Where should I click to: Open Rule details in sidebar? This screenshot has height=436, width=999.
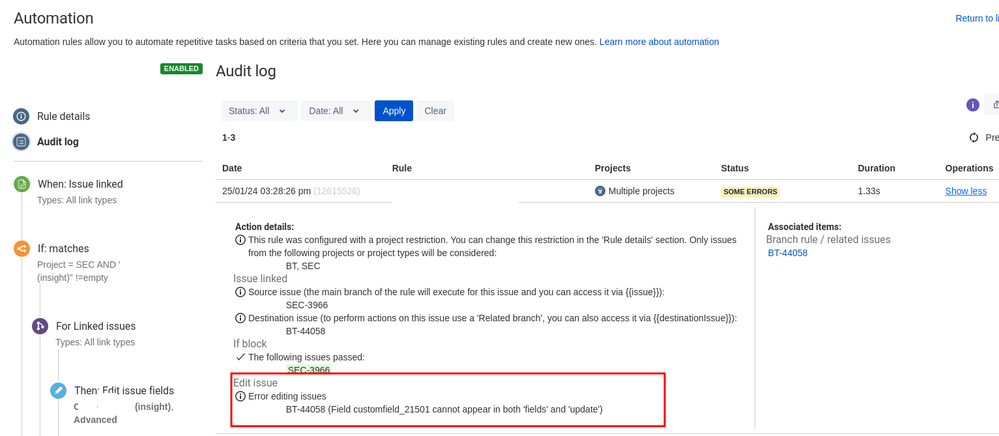tap(63, 117)
